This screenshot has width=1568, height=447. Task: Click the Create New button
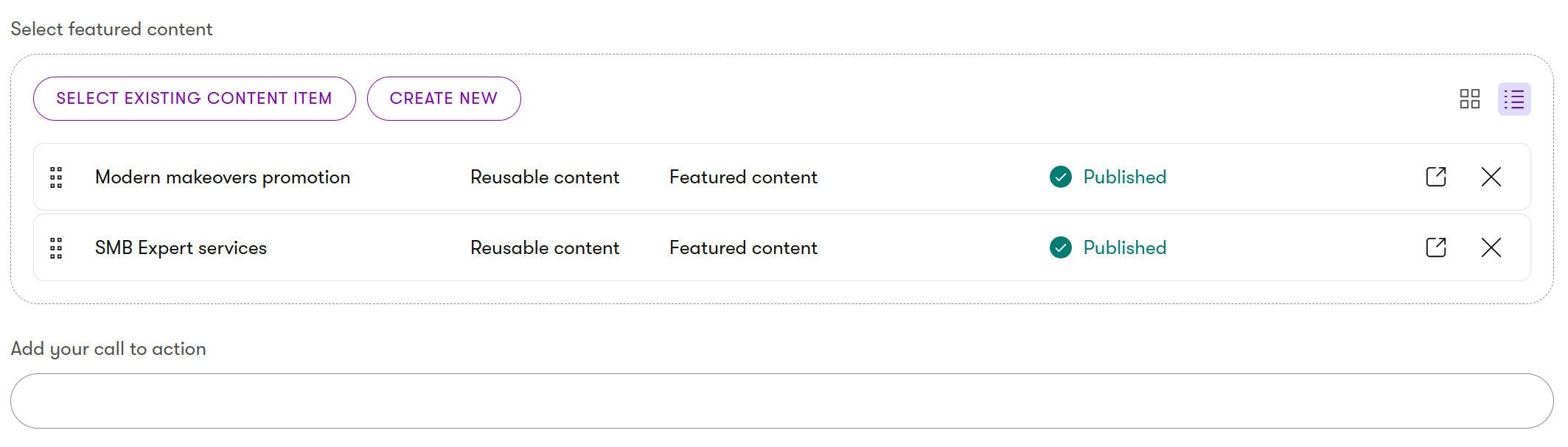[x=444, y=99]
